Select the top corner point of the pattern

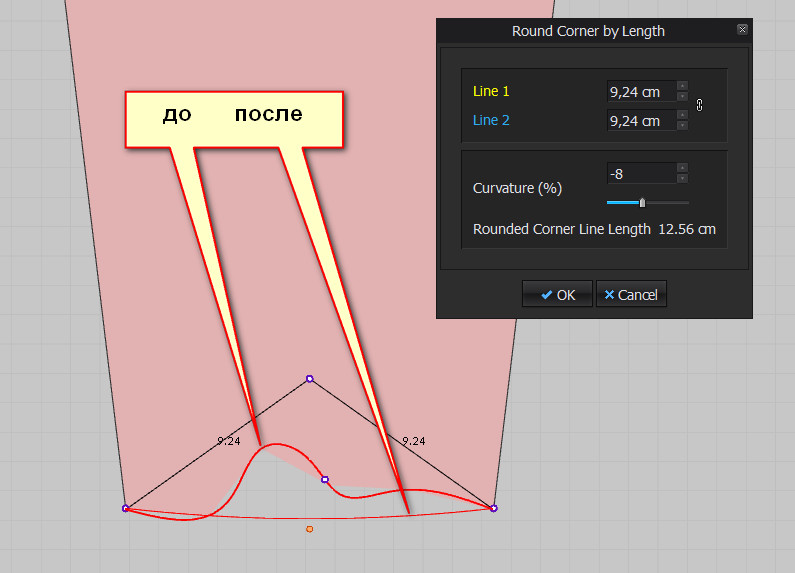point(310,379)
